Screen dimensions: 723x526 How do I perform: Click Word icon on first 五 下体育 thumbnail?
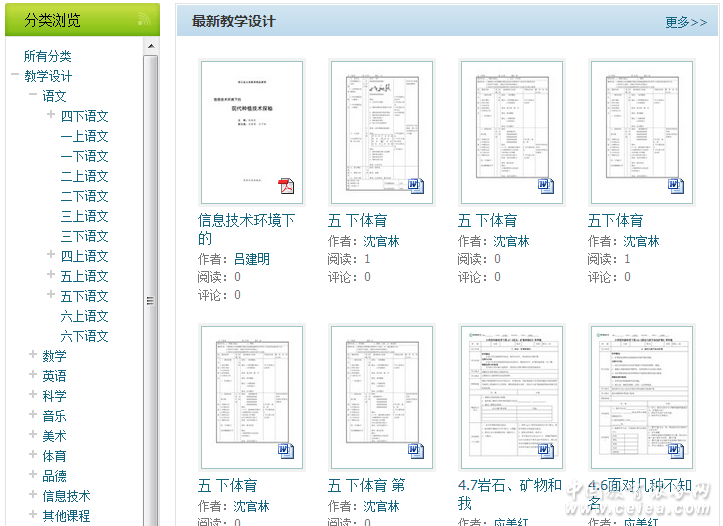(x=416, y=186)
